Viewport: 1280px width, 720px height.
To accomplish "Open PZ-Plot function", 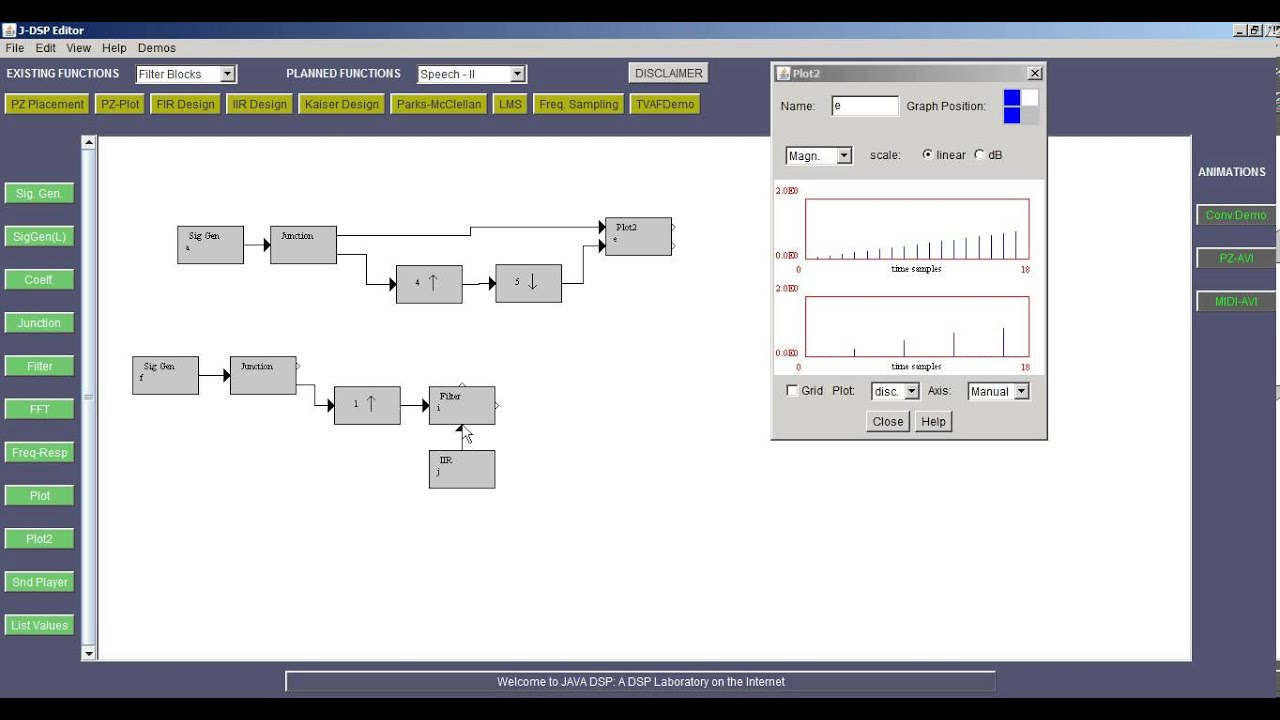I will point(120,104).
